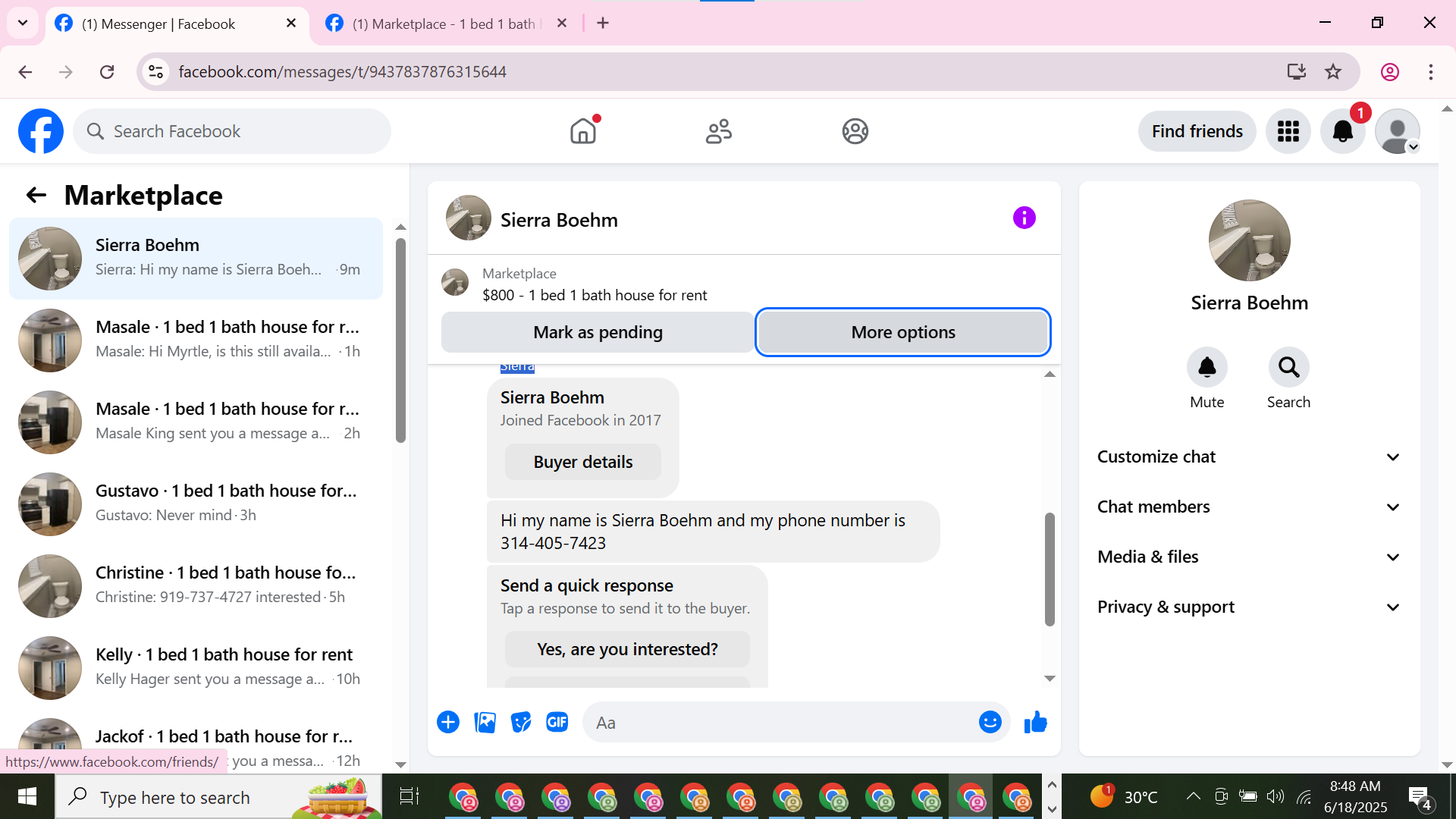The height and width of the screenshot is (819, 1456).
Task: Close the Marketplace browser tab
Action: point(562,24)
